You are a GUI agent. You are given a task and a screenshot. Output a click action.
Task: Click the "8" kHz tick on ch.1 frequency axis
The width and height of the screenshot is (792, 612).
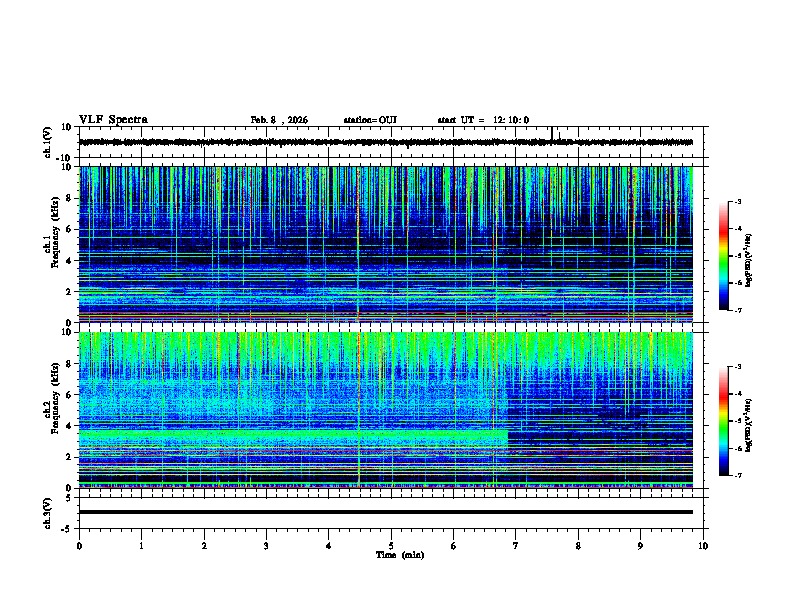pos(70,198)
